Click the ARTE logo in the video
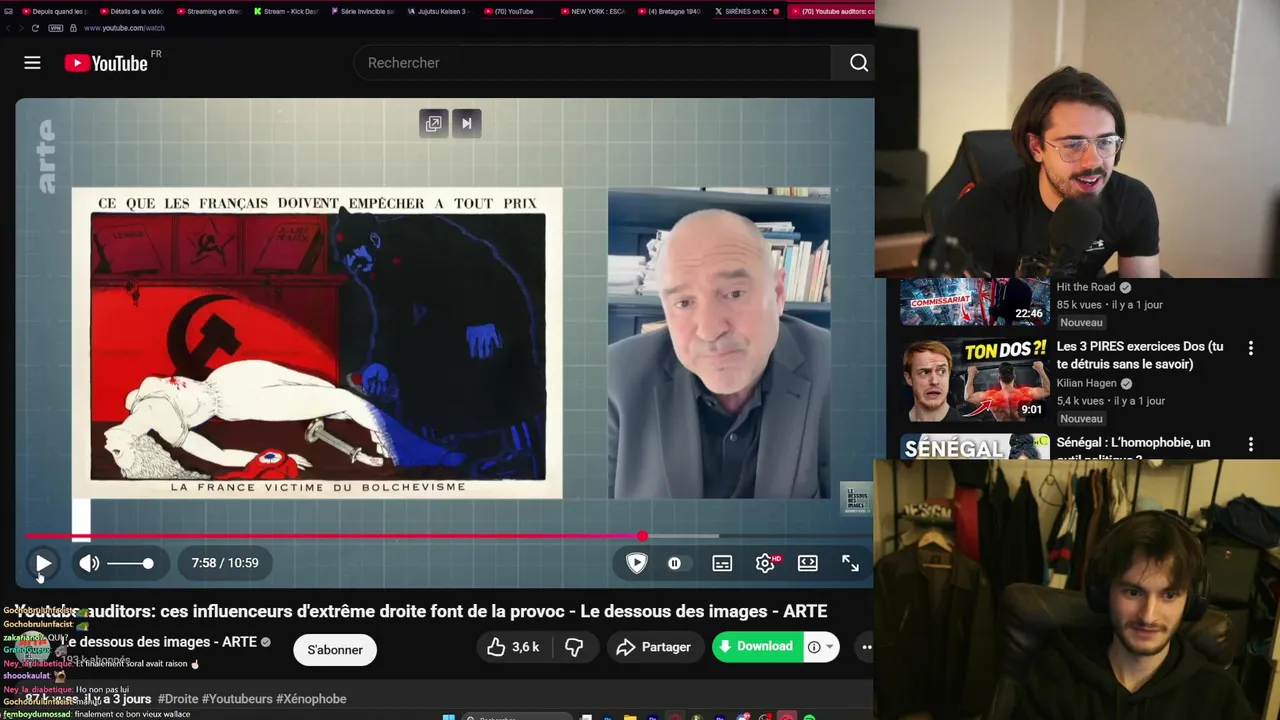This screenshot has height=720, width=1280. 47,156
